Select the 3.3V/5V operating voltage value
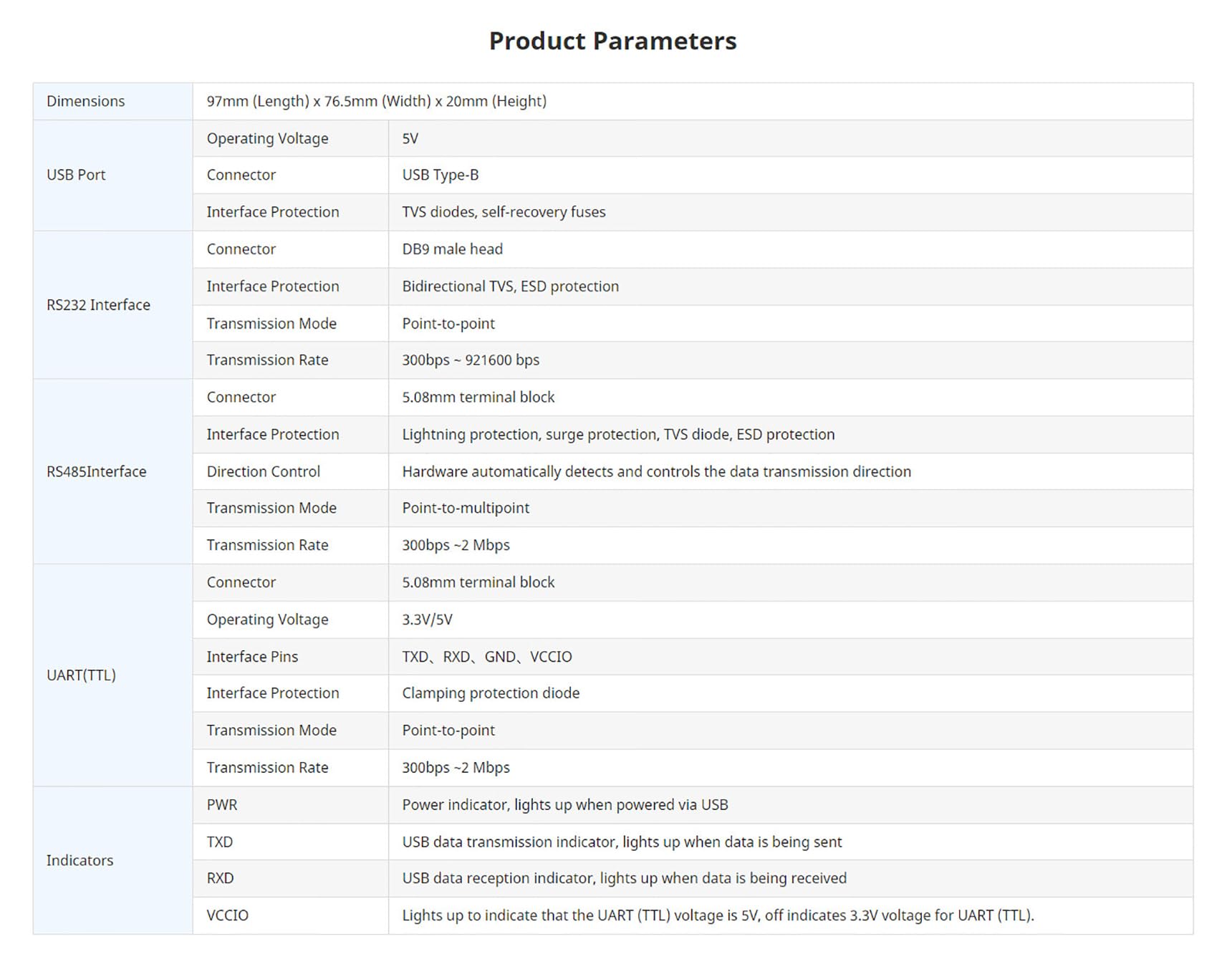Image resolution: width=1232 pixels, height=964 pixels. click(427, 620)
